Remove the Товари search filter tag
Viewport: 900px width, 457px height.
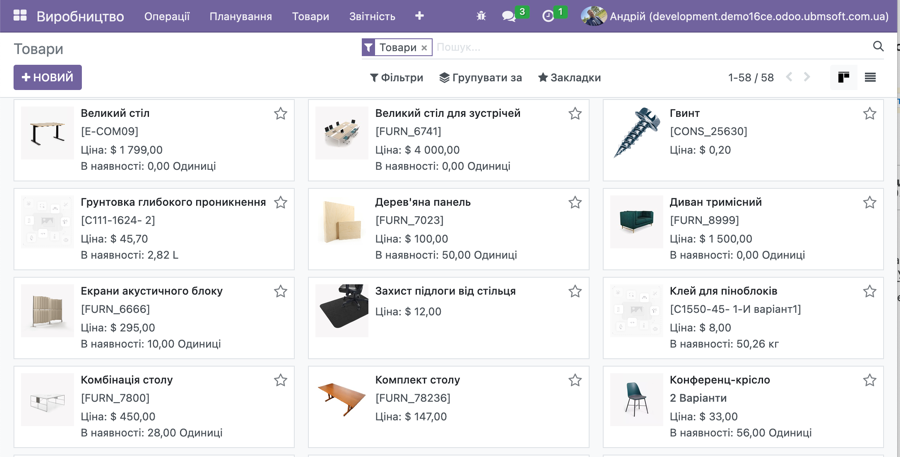coord(424,48)
